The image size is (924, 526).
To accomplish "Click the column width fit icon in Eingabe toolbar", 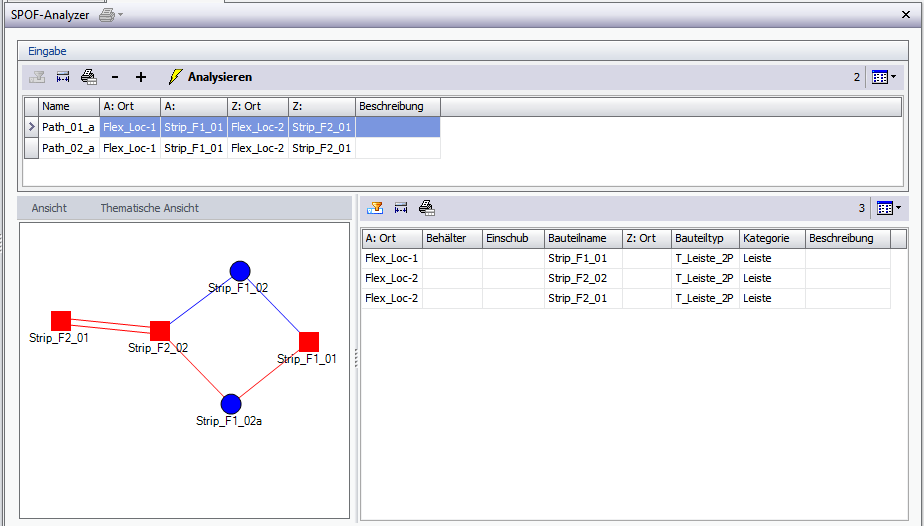I will [x=63, y=77].
